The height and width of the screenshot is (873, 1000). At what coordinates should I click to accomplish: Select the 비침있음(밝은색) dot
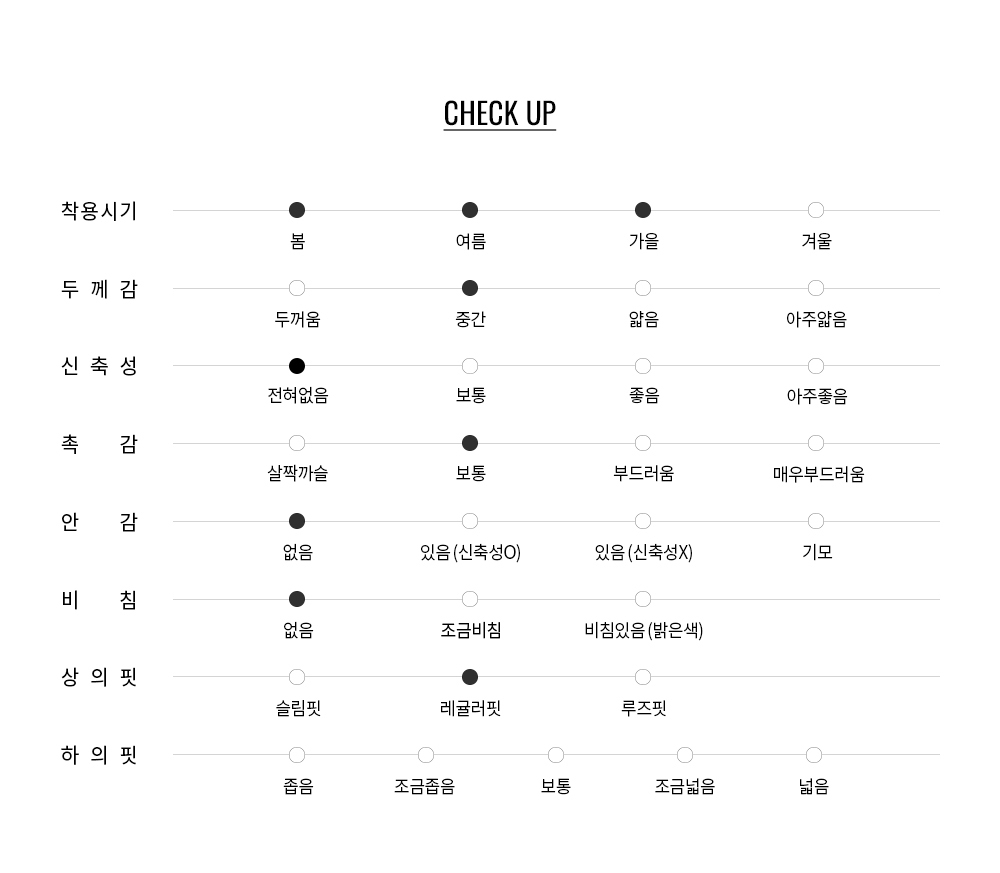tap(643, 599)
